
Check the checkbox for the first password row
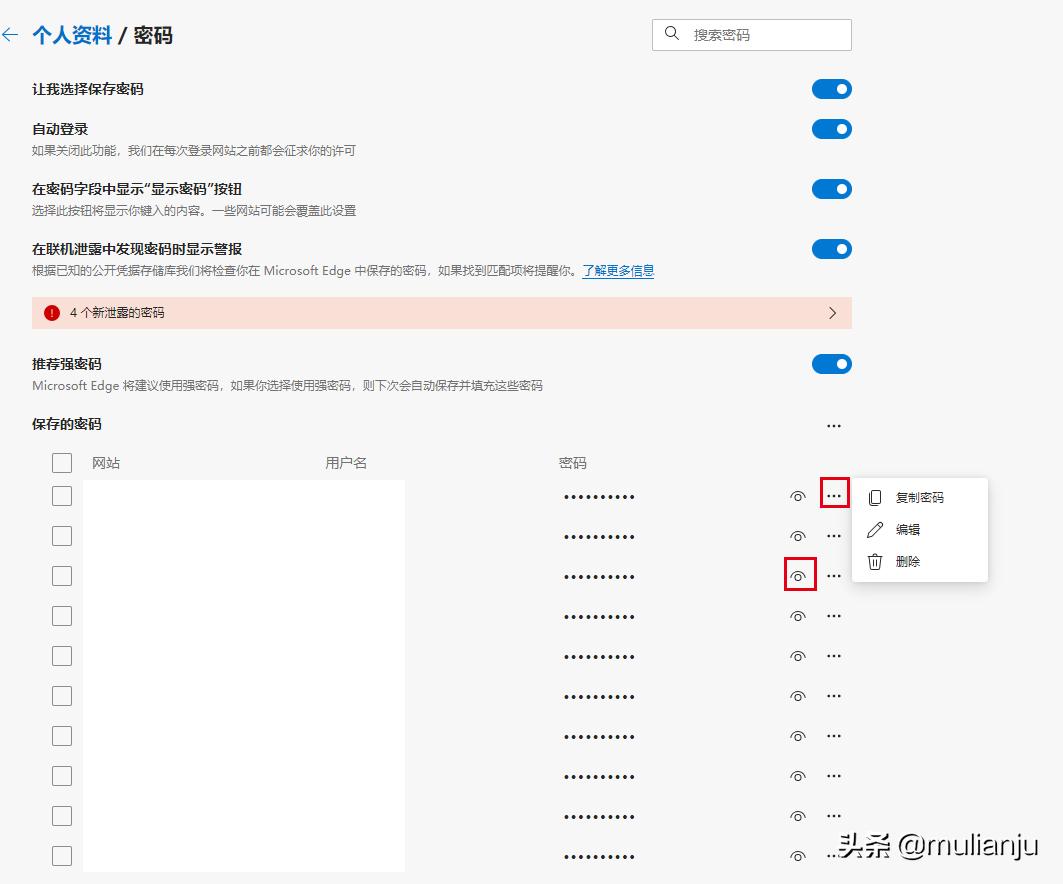point(61,495)
